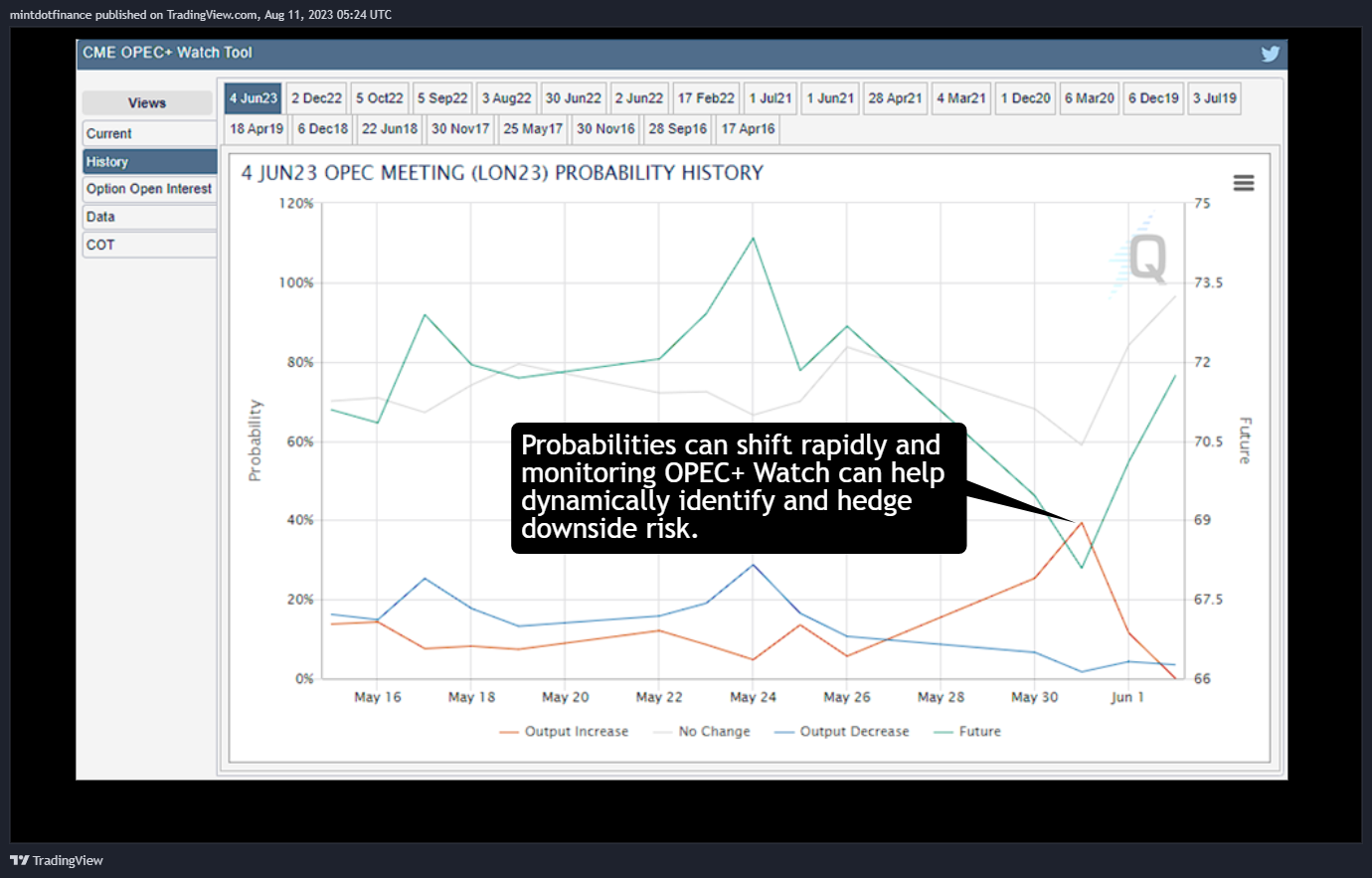Select the 6 Mar20 meeting tab
The height and width of the screenshot is (878, 1372).
pyautogui.click(x=1090, y=98)
